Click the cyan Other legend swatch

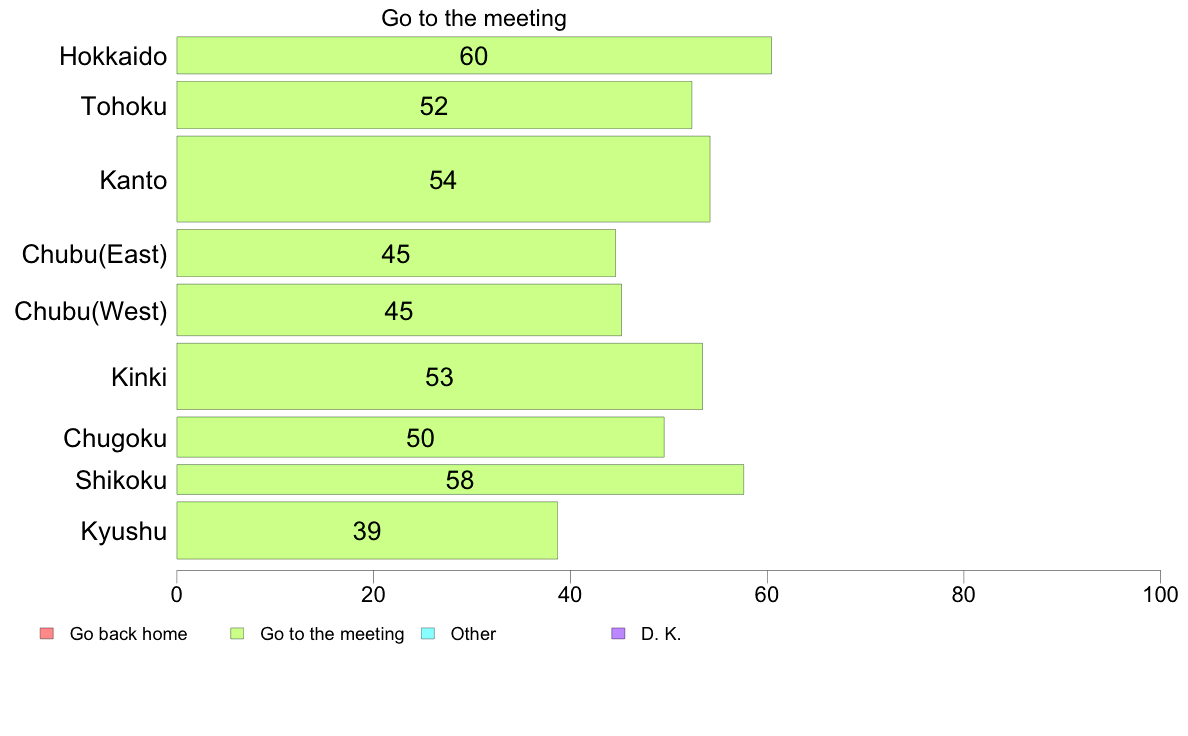pos(428,634)
